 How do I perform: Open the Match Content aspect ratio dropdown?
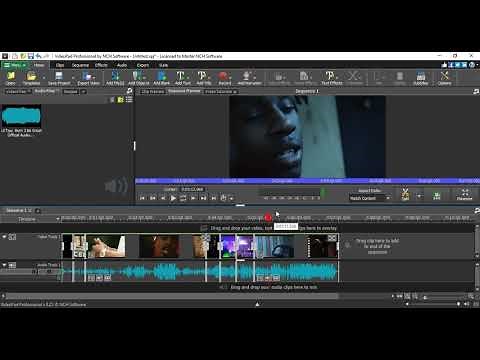[x=370, y=198]
